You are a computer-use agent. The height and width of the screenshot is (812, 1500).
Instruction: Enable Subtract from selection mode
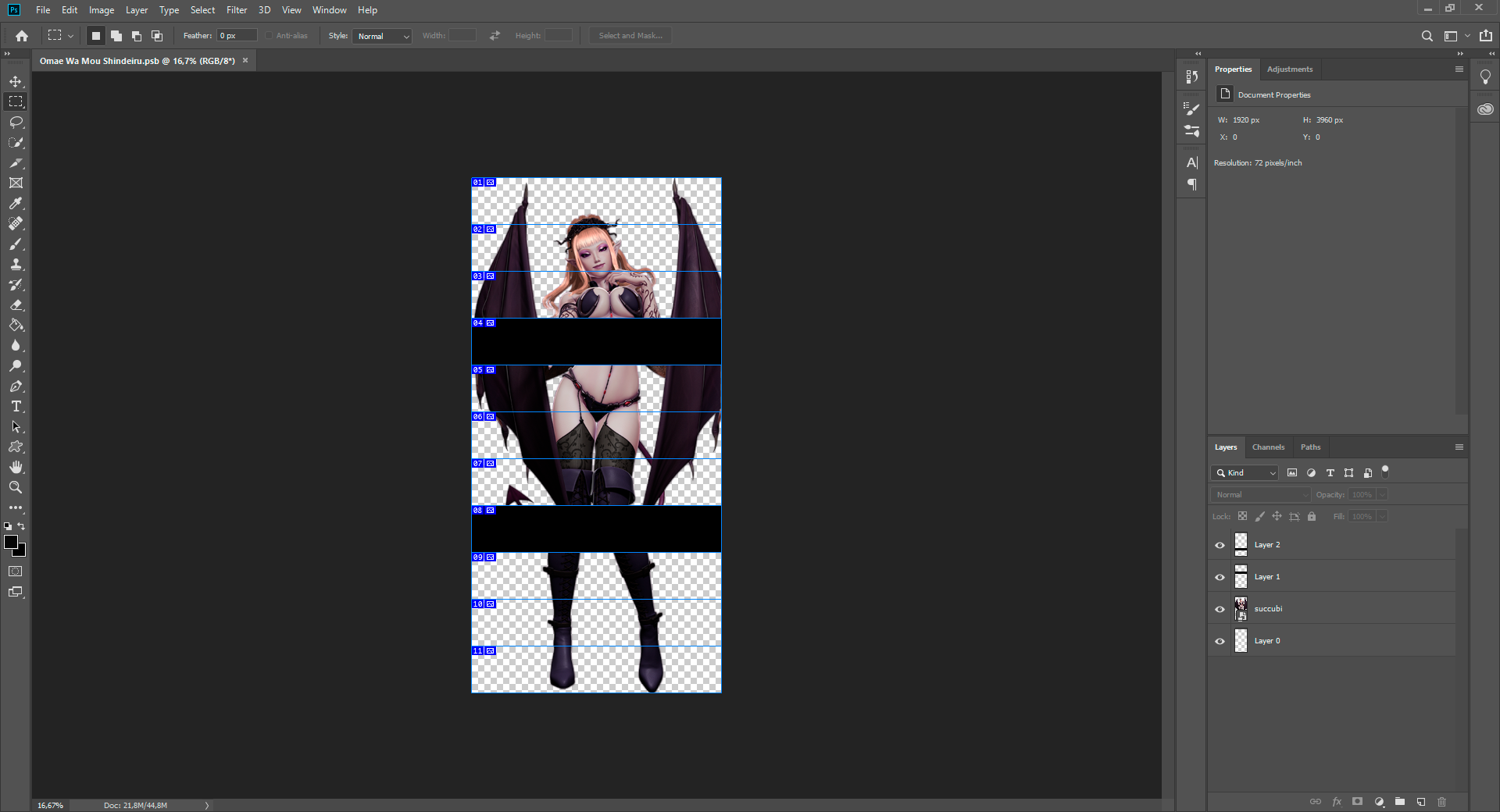click(x=137, y=36)
